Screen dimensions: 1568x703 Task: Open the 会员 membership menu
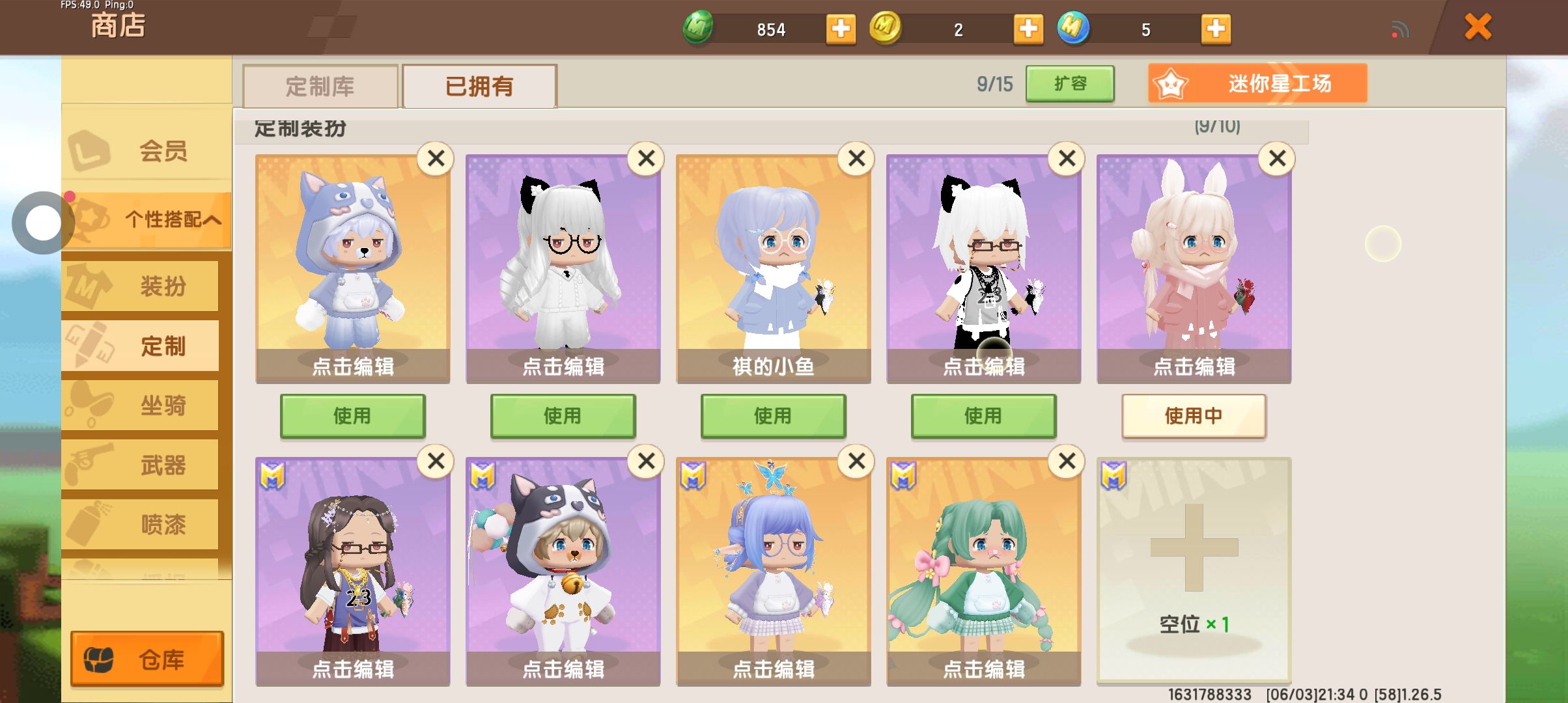(147, 151)
